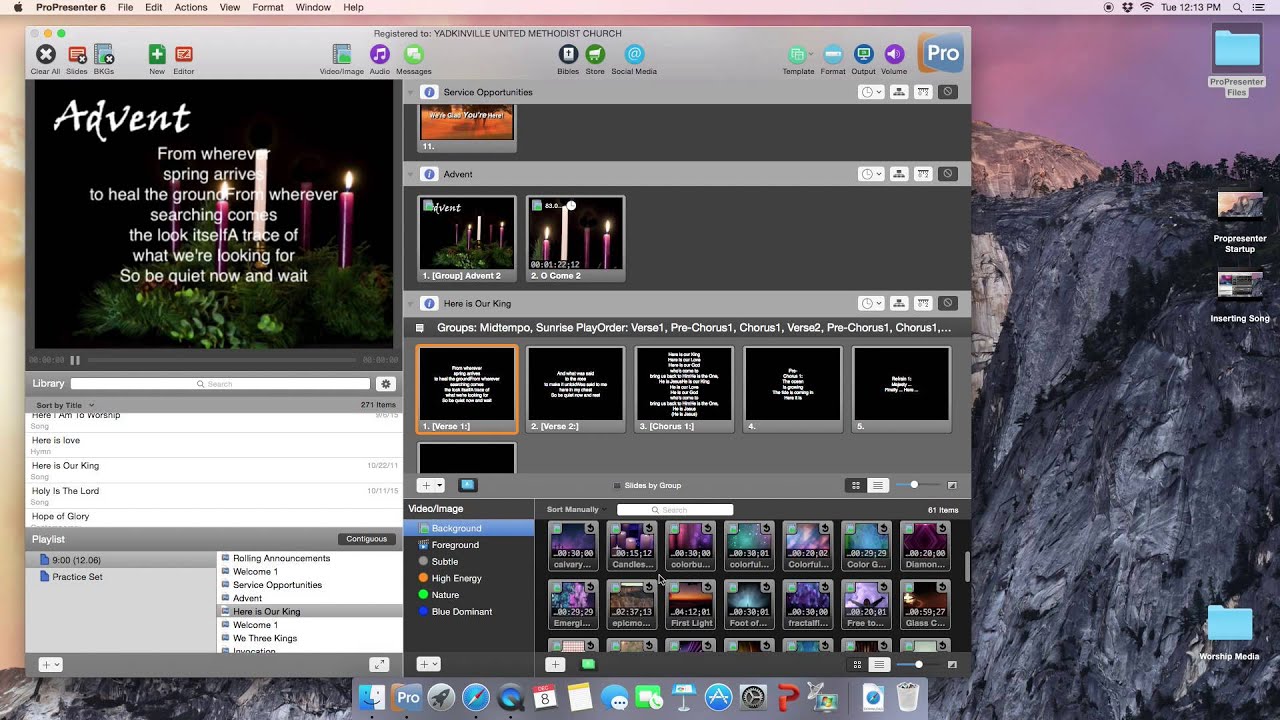Collapse the Here is Our King section

(x=410, y=303)
